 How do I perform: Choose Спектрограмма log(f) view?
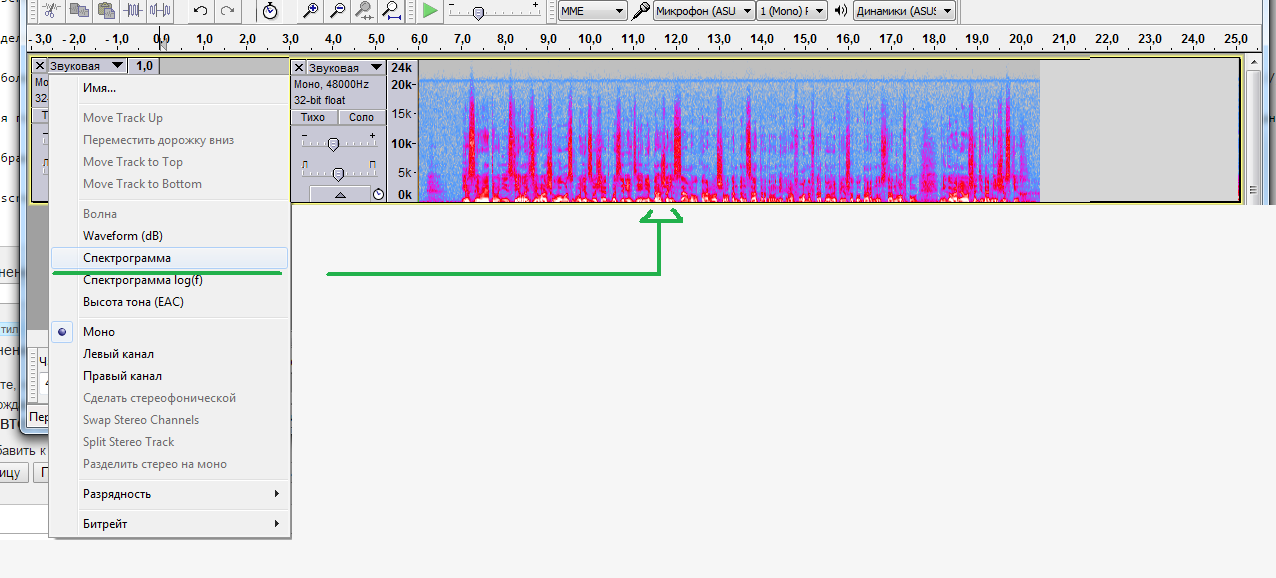pyautogui.click(x=170, y=280)
